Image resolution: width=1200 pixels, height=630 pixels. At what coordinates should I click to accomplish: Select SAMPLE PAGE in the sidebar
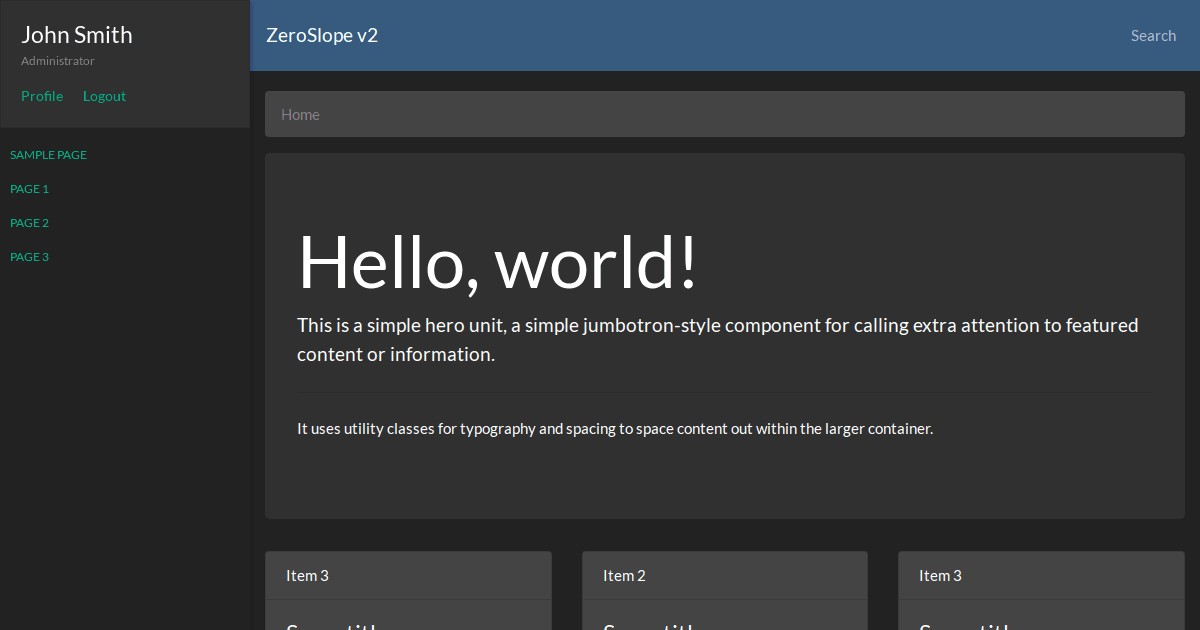[48, 155]
